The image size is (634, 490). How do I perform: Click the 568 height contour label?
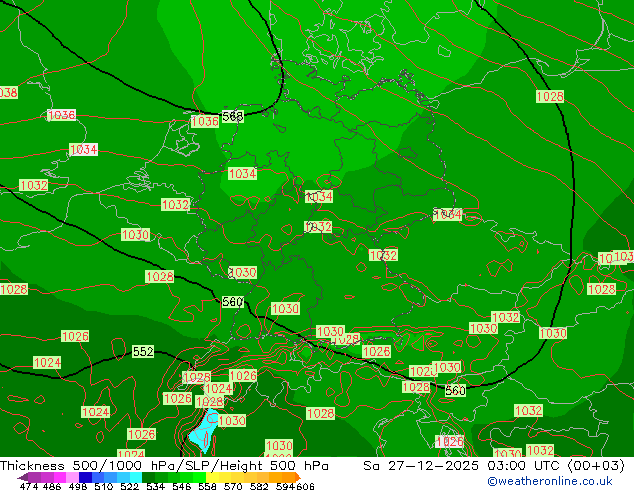(232, 116)
